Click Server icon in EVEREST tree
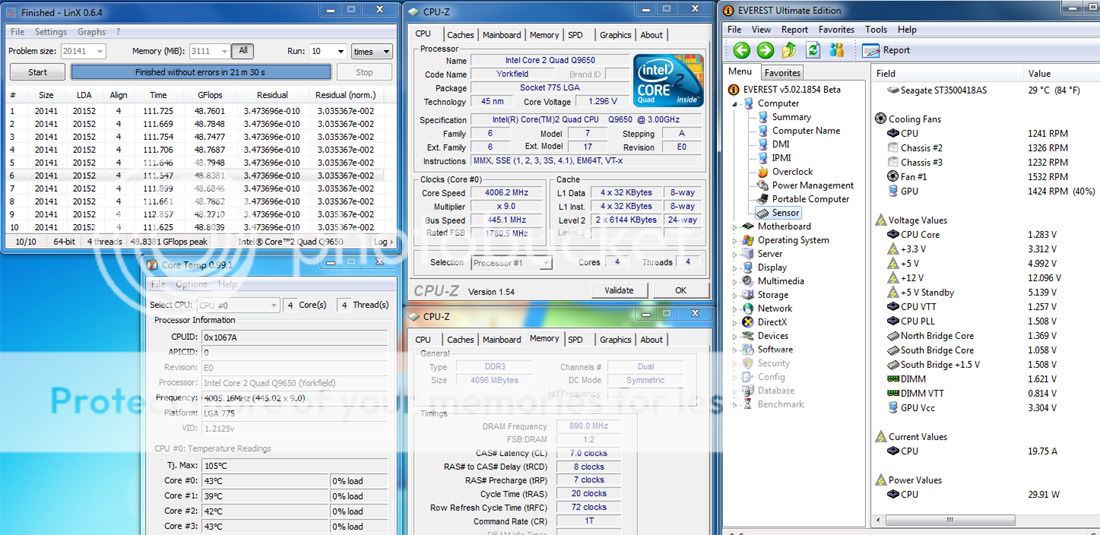Screen dimensions: 1100x535 pyautogui.click(x=748, y=254)
